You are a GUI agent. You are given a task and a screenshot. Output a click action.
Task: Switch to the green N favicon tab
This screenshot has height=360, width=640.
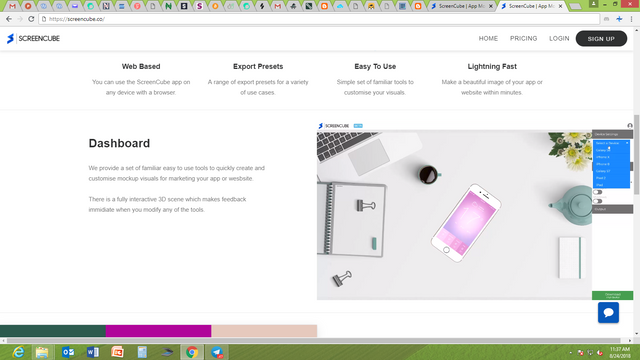point(168,6)
